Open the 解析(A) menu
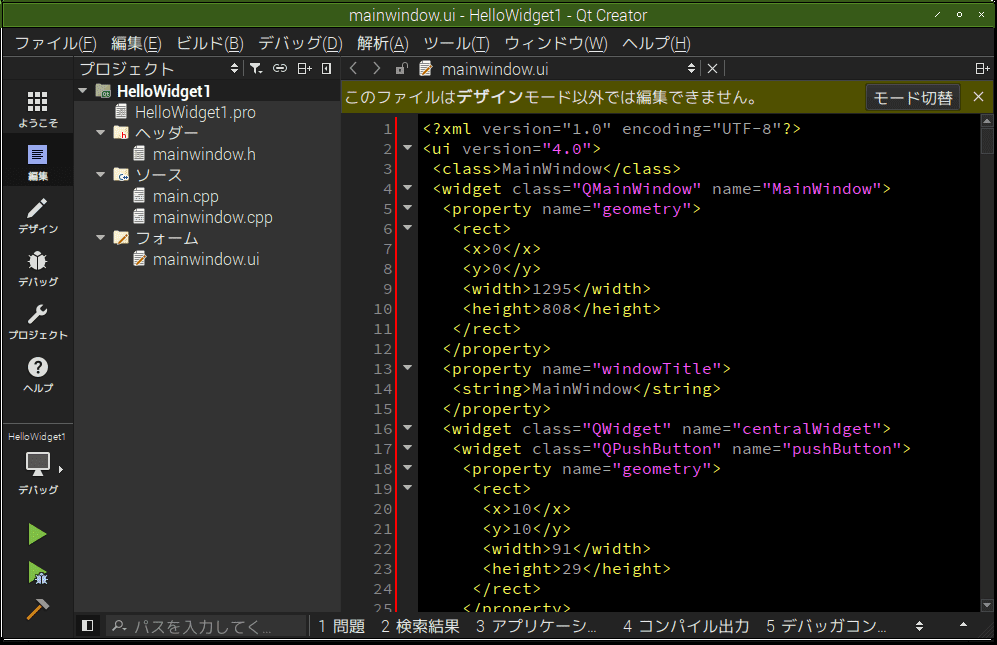This screenshot has height=645, width=997. (x=383, y=43)
